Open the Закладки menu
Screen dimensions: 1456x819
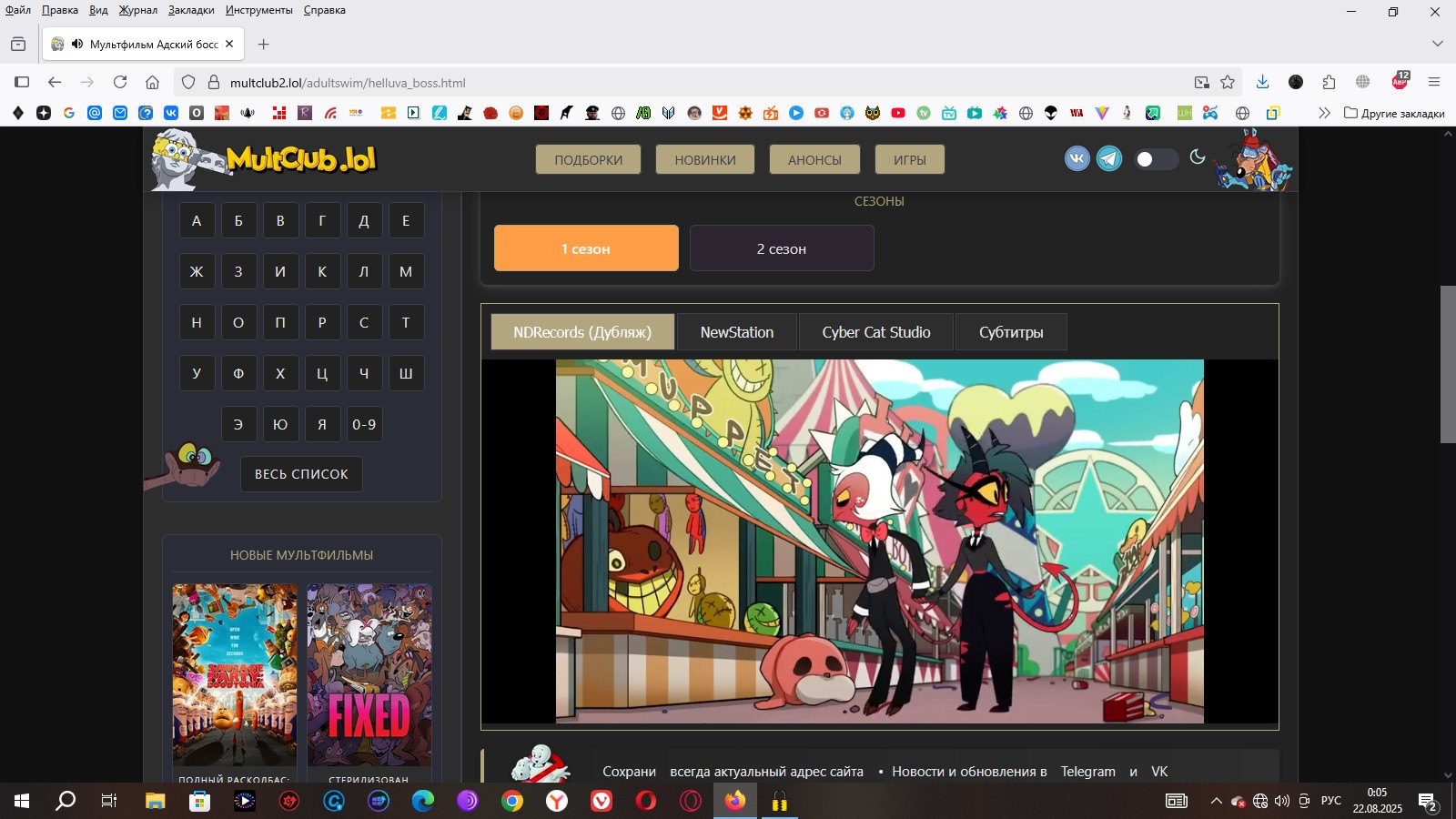[191, 10]
